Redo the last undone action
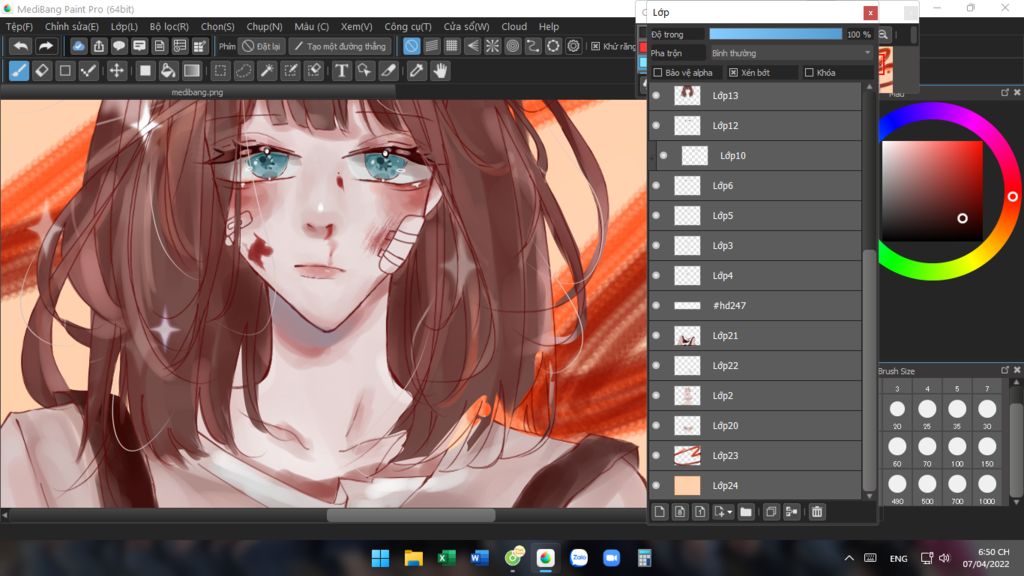Image resolution: width=1024 pixels, height=576 pixels. [x=45, y=46]
